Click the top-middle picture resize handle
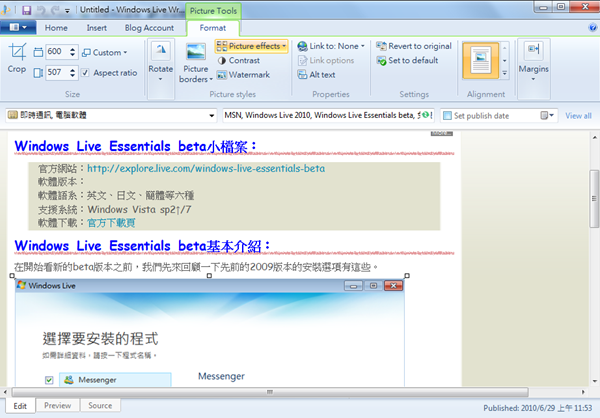The image size is (600, 418). pyautogui.click(x=209, y=276)
